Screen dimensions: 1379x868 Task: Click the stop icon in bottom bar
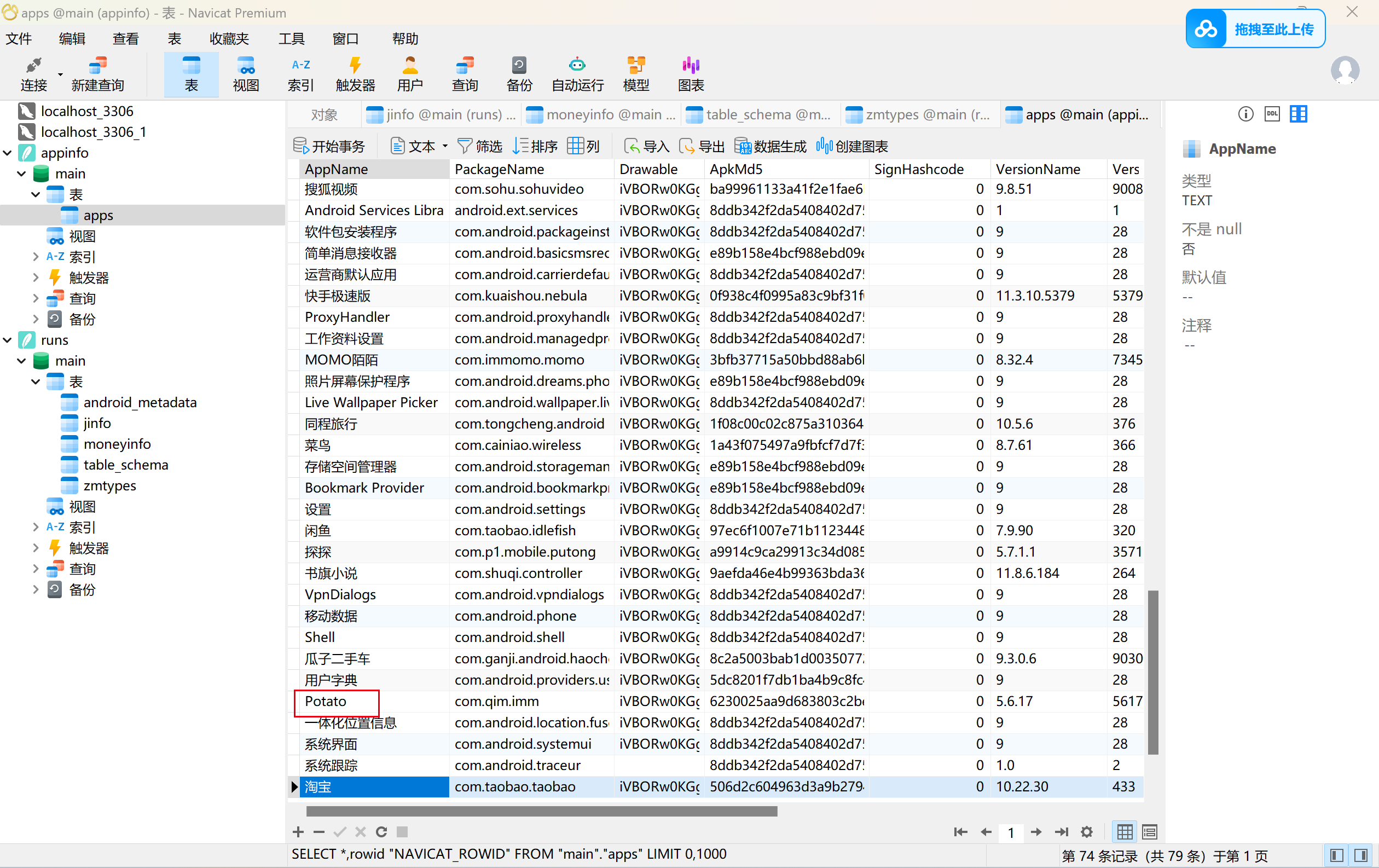click(x=402, y=831)
